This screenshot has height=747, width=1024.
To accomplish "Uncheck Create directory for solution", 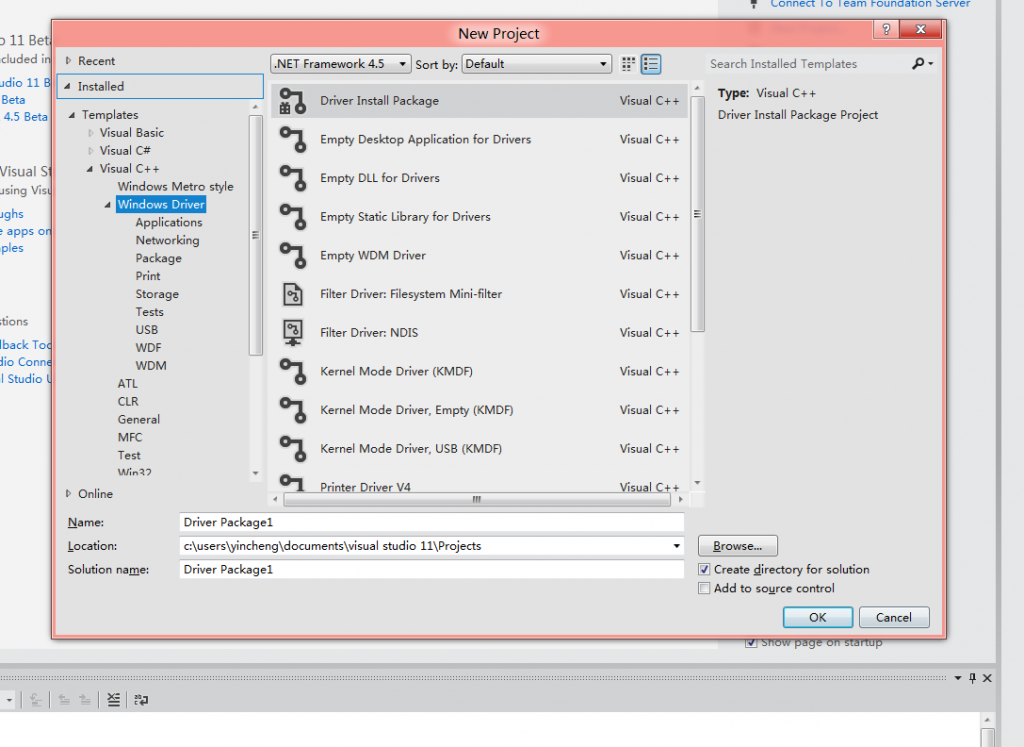I will (x=705, y=569).
